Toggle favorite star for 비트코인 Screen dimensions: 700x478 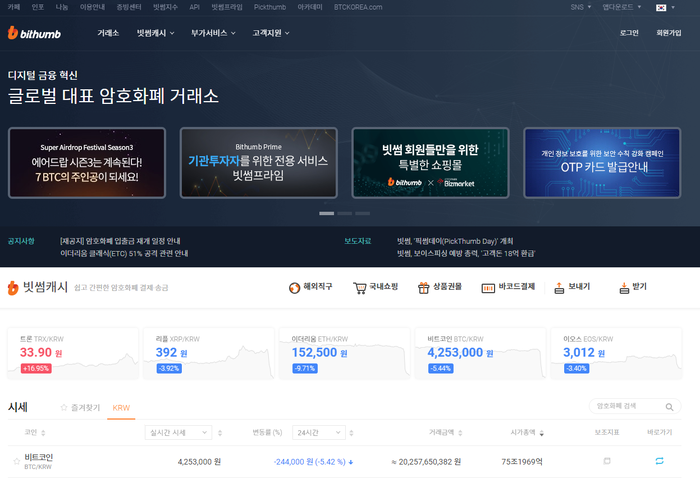click(x=17, y=461)
